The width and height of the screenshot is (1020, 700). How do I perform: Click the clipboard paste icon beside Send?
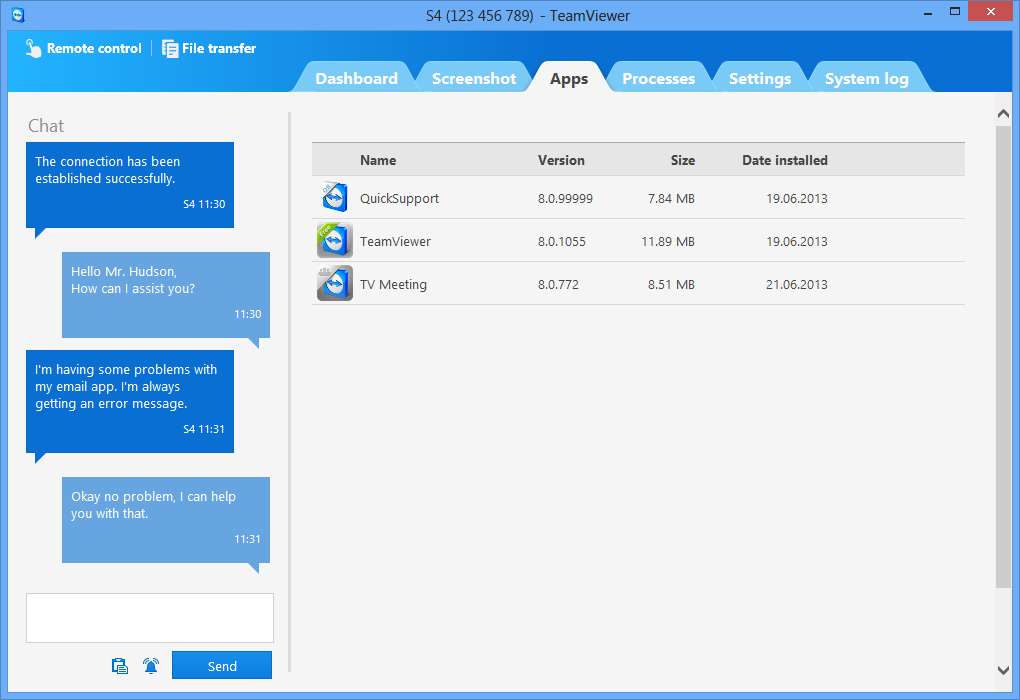(x=120, y=666)
